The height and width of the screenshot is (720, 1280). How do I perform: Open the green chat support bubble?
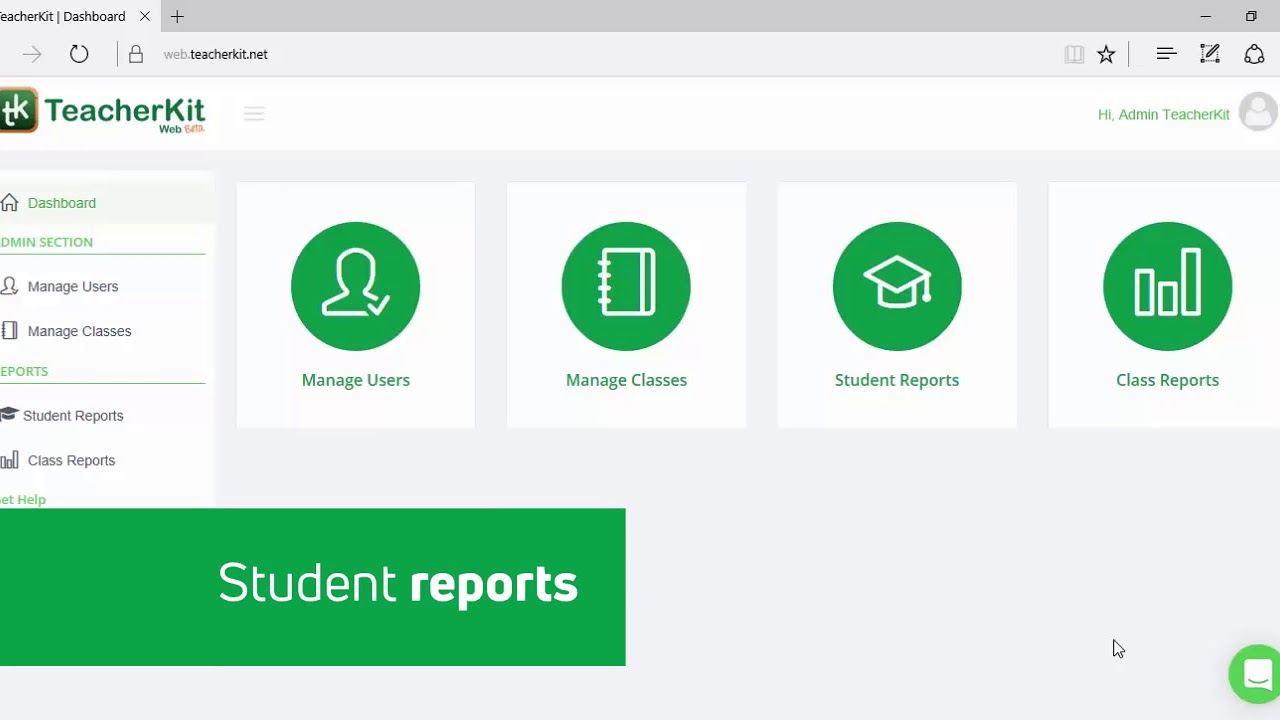click(1256, 674)
